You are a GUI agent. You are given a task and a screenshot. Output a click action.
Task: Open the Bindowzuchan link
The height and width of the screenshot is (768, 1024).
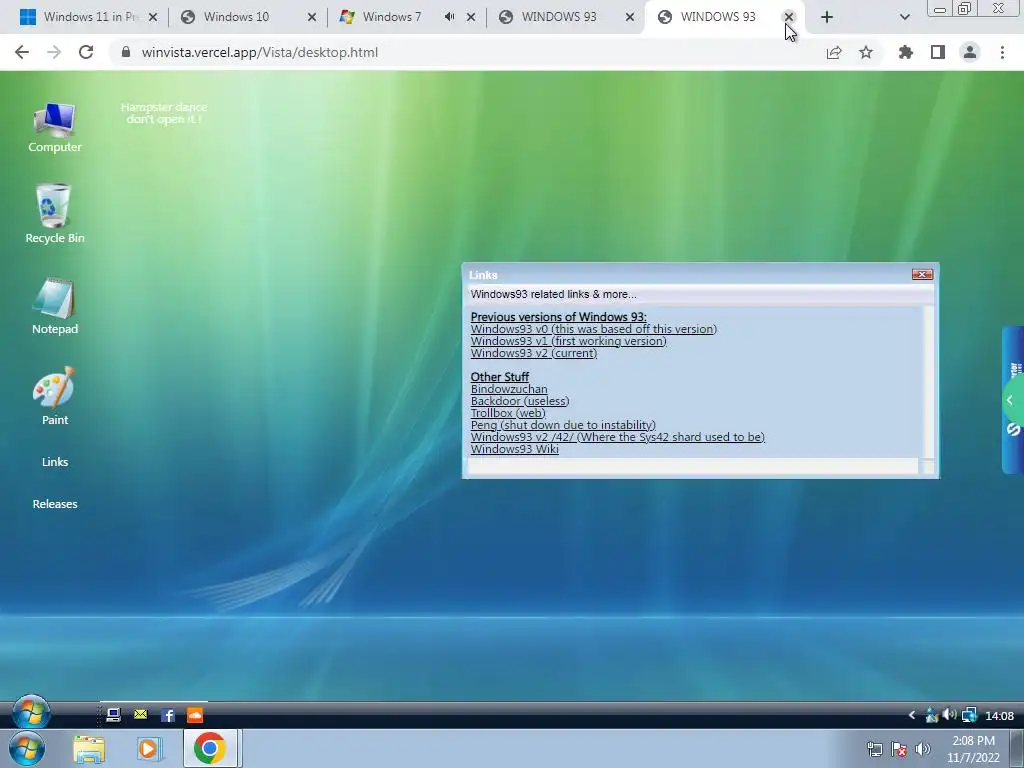click(x=509, y=389)
